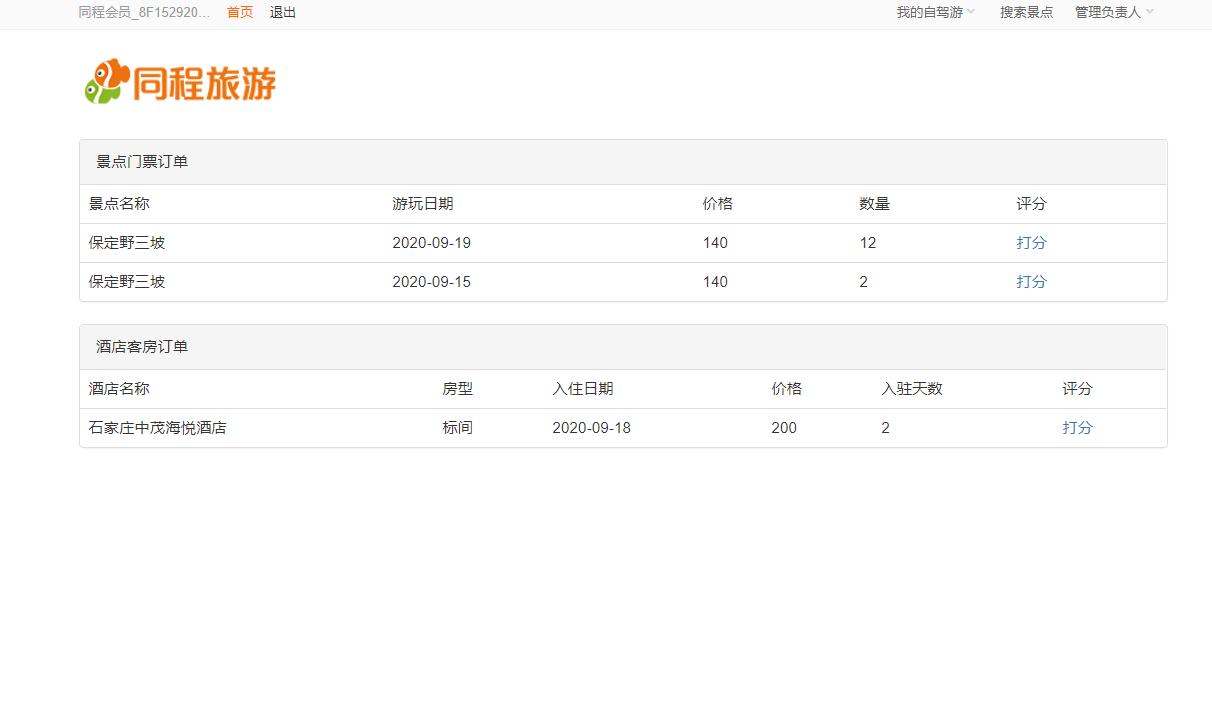Click the 标间 room type cell

(x=457, y=428)
